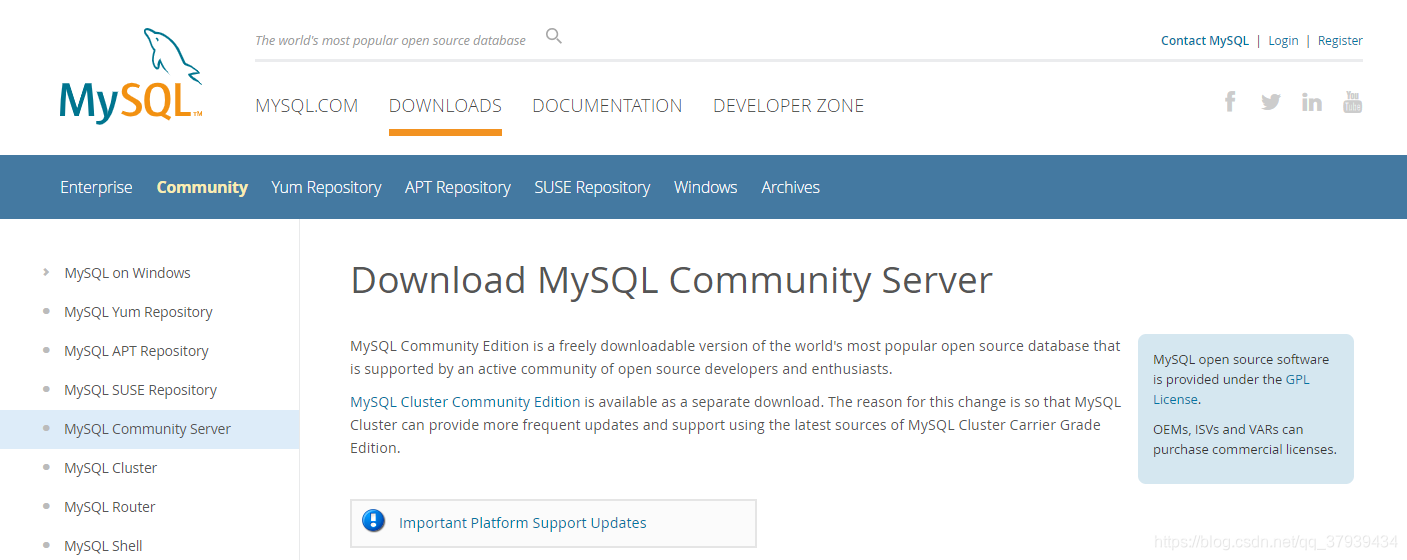This screenshot has height=560, width=1407.
Task: Open MySQL Facebook page icon
Action: tap(1230, 101)
